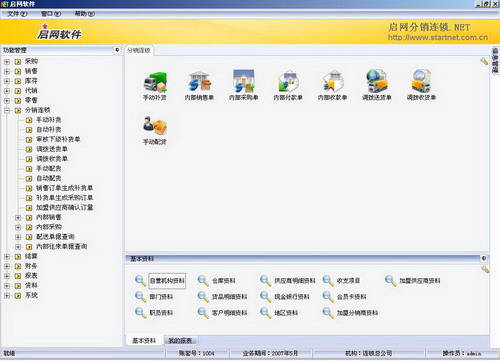The image size is (500, 361).
Task: Open the 手动补货 truck icon
Action: point(155,82)
